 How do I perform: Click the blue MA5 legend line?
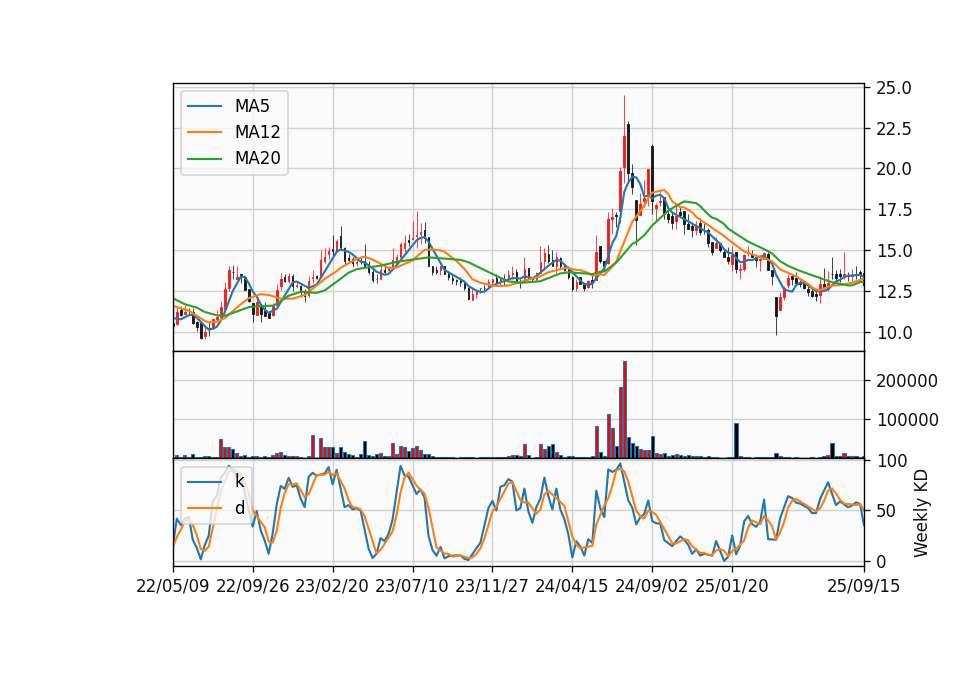tap(204, 107)
